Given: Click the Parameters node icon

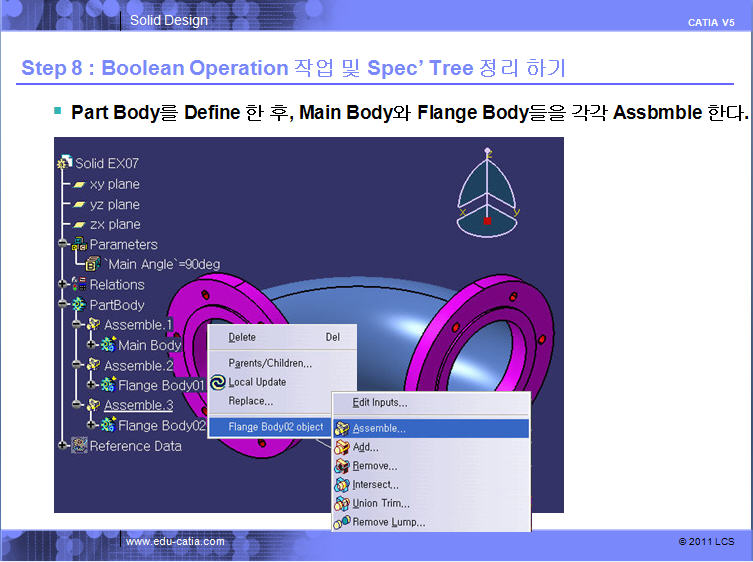Looking at the screenshot, I should [x=79, y=244].
